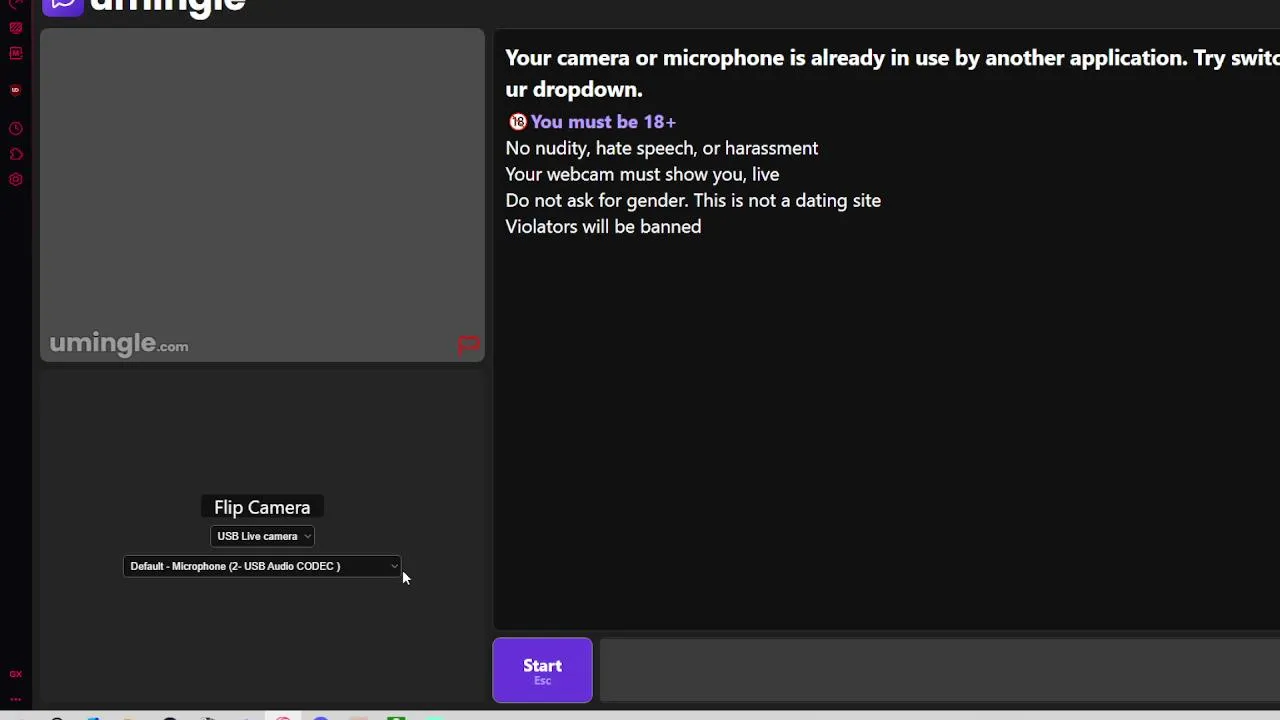Click "No nudity, hate speech, or harassment" line
1280x720 pixels.
pyautogui.click(x=661, y=148)
